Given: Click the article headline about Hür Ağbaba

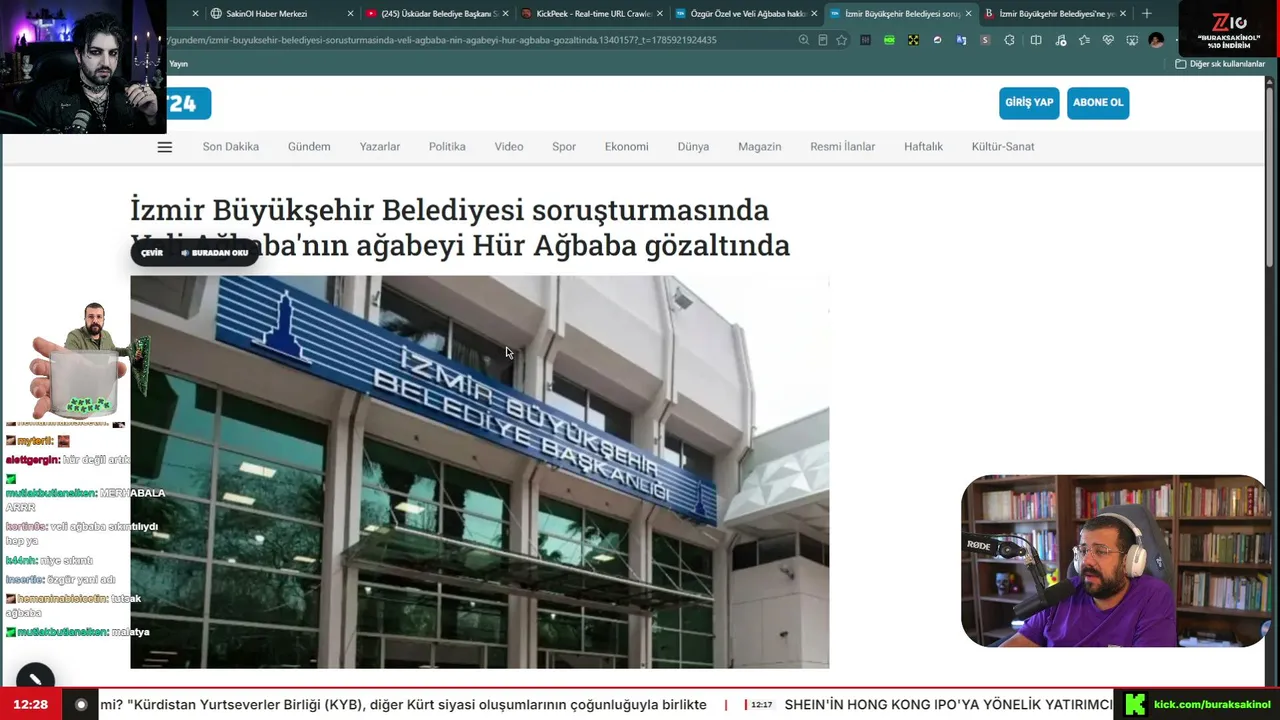Looking at the screenshot, I should coord(460,227).
